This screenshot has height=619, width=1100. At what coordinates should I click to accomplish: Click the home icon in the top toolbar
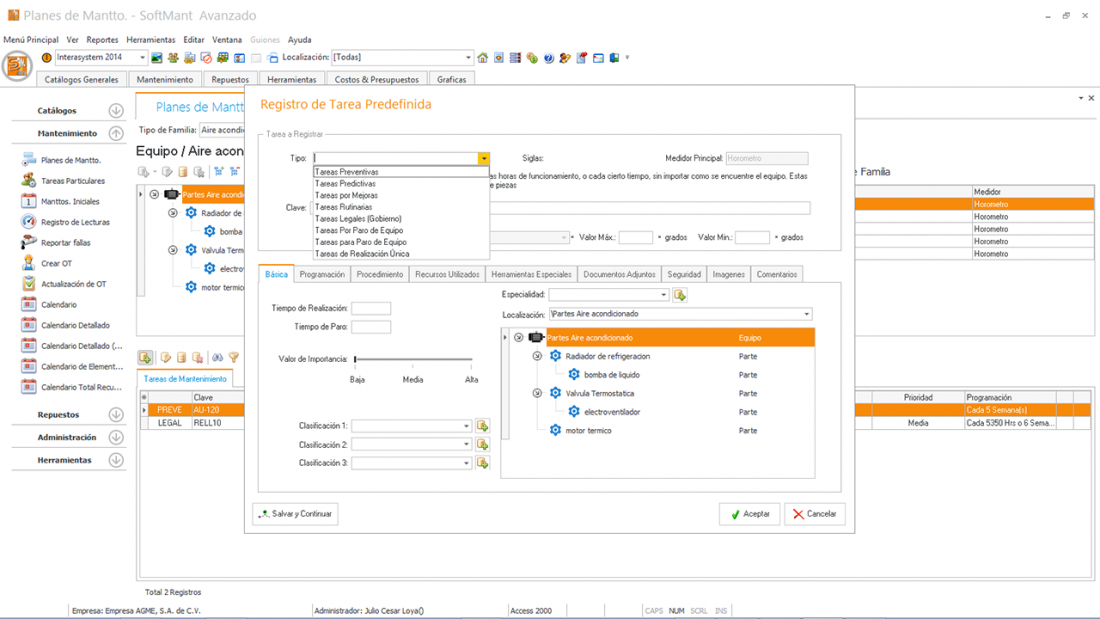pos(483,58)
